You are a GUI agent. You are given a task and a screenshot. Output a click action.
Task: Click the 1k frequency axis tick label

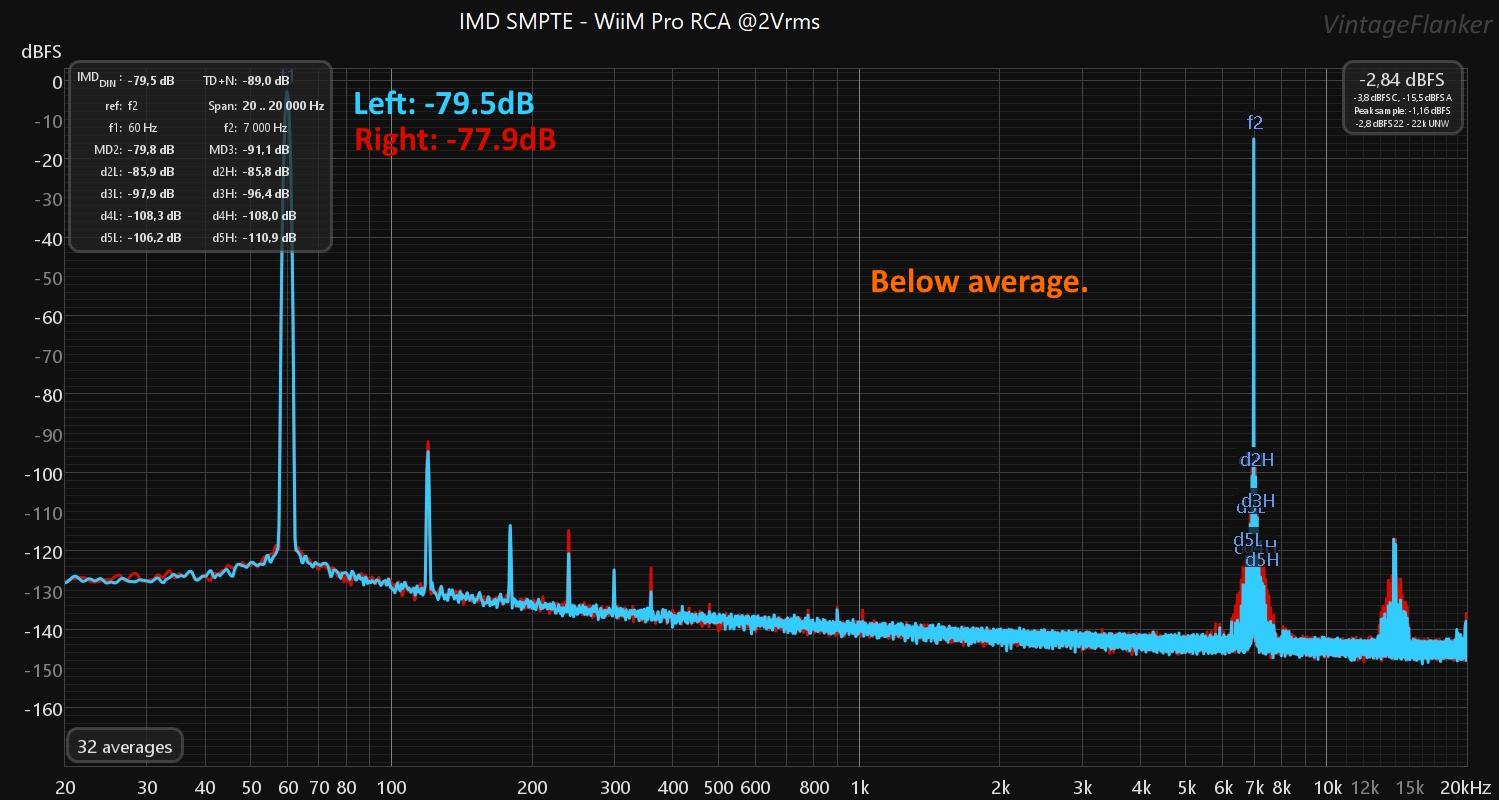click(x=860, y=786)
